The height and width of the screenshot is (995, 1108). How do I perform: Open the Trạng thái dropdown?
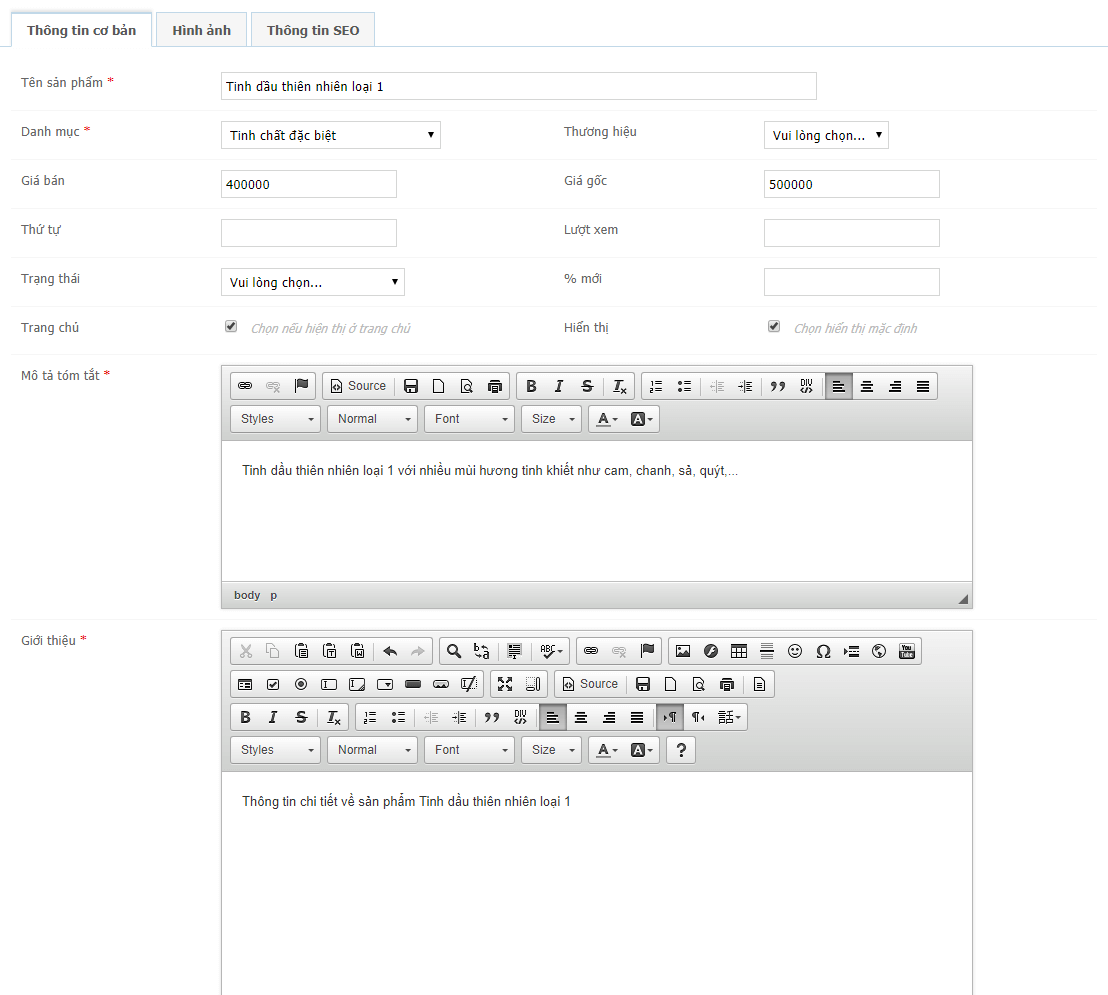pyautogui.click(x=312, y=282)
